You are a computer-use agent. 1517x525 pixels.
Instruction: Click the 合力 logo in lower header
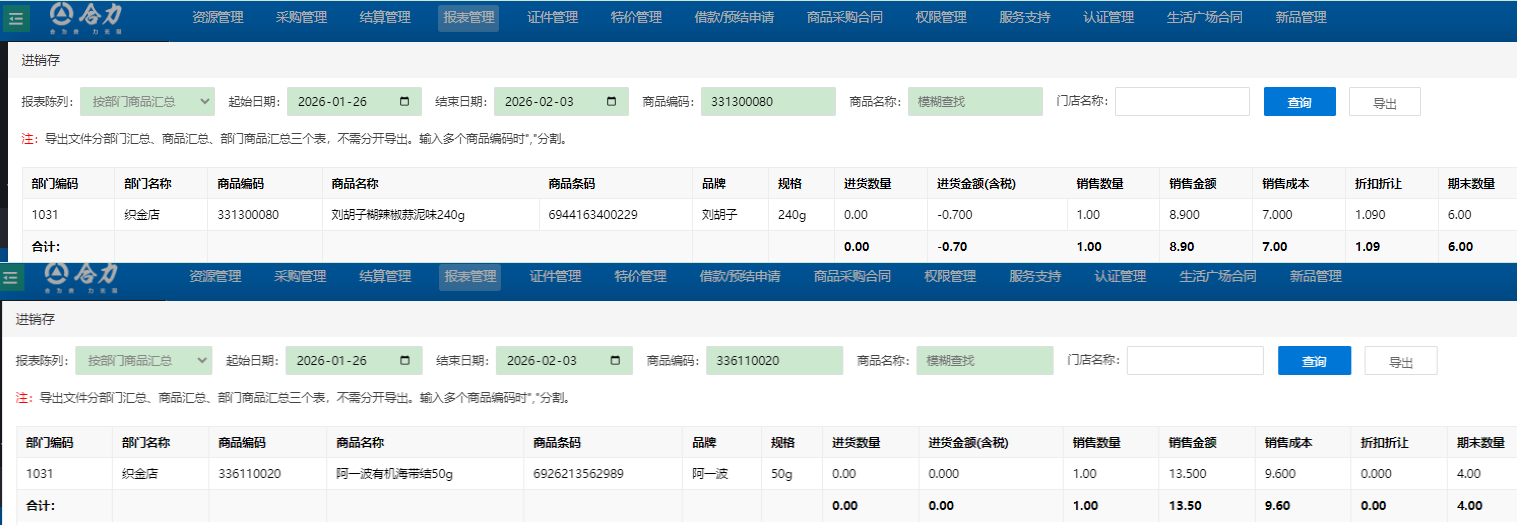pos(83,277)
